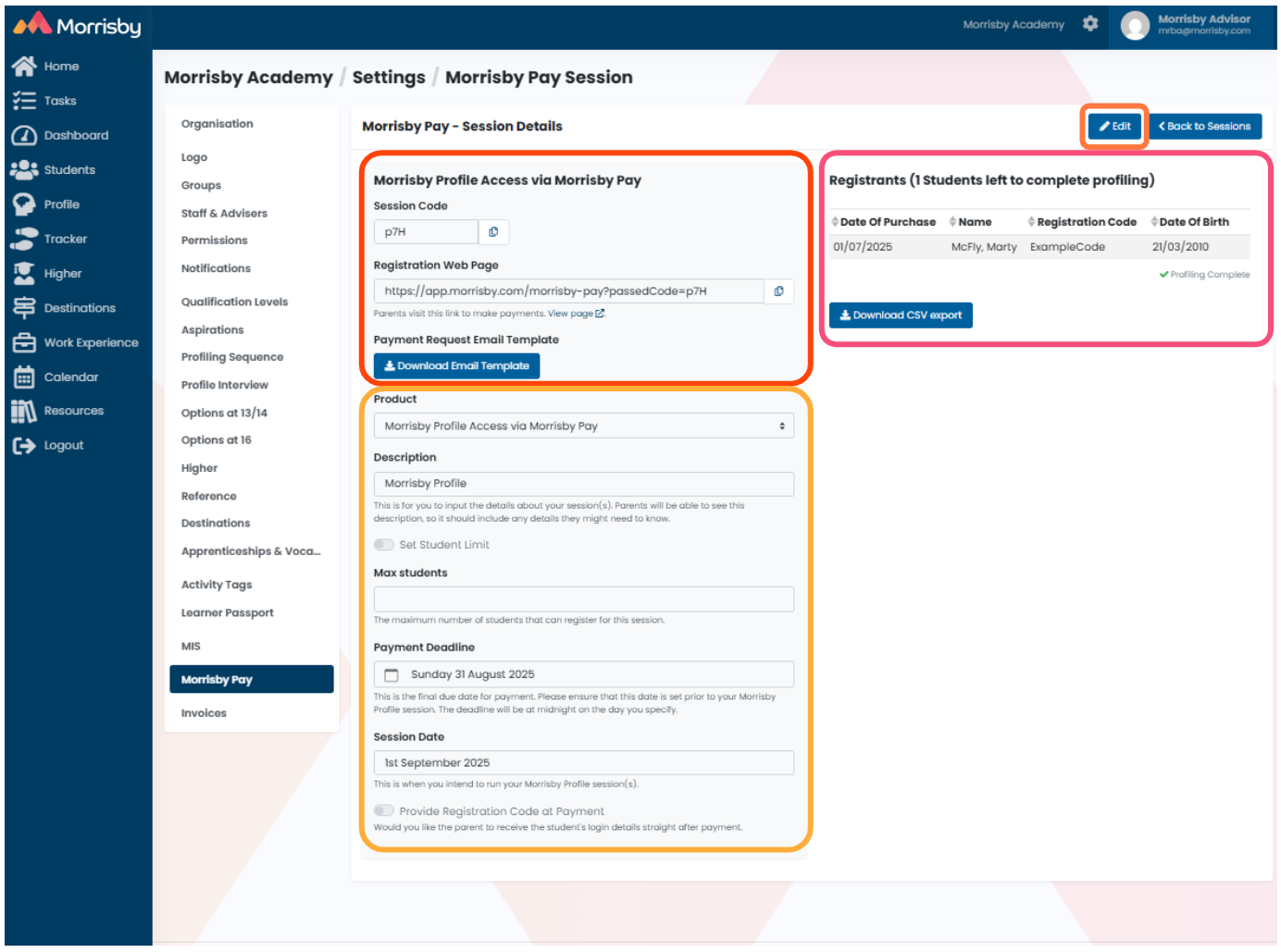
Task: Click the Edit button
Action: 1114,126
